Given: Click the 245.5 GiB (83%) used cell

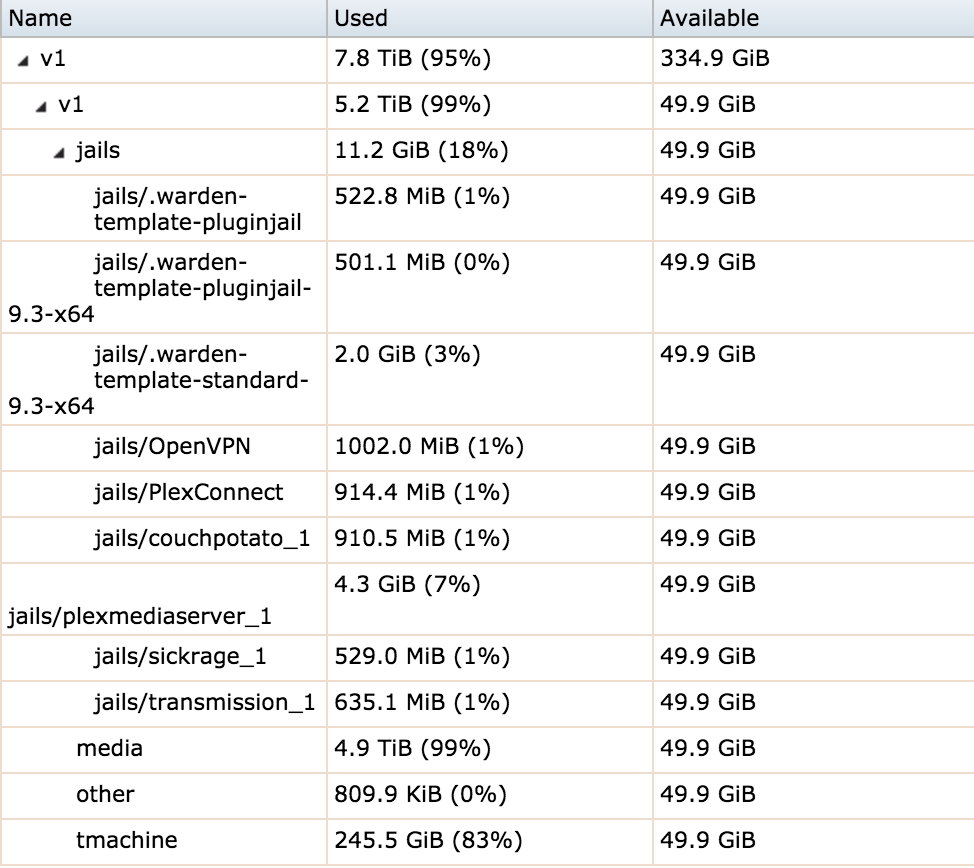Looking at the screenshot, I should click(x=489, y=842).
